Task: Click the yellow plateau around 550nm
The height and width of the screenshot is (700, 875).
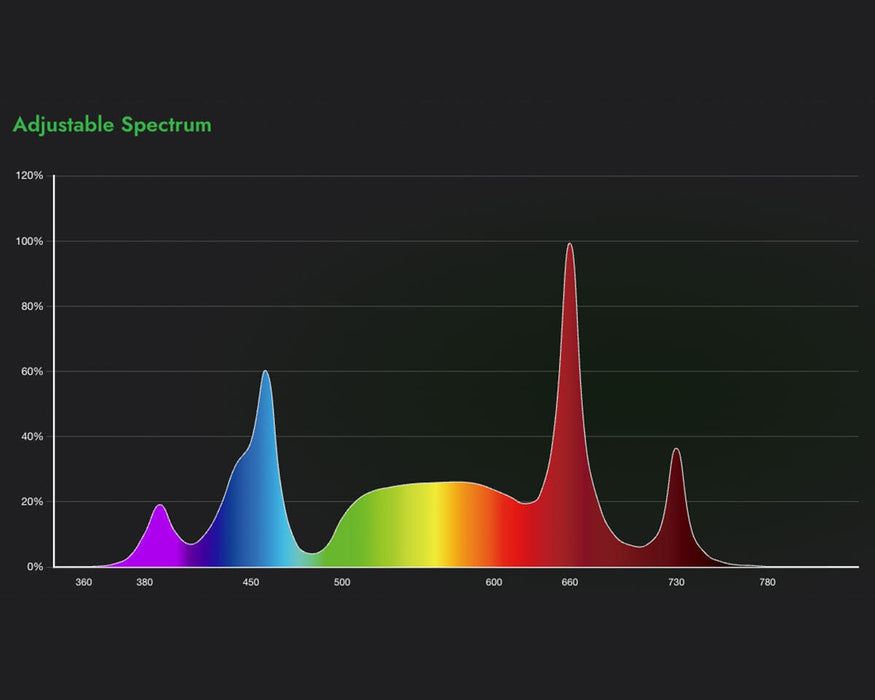Action: tap(430, 520)
